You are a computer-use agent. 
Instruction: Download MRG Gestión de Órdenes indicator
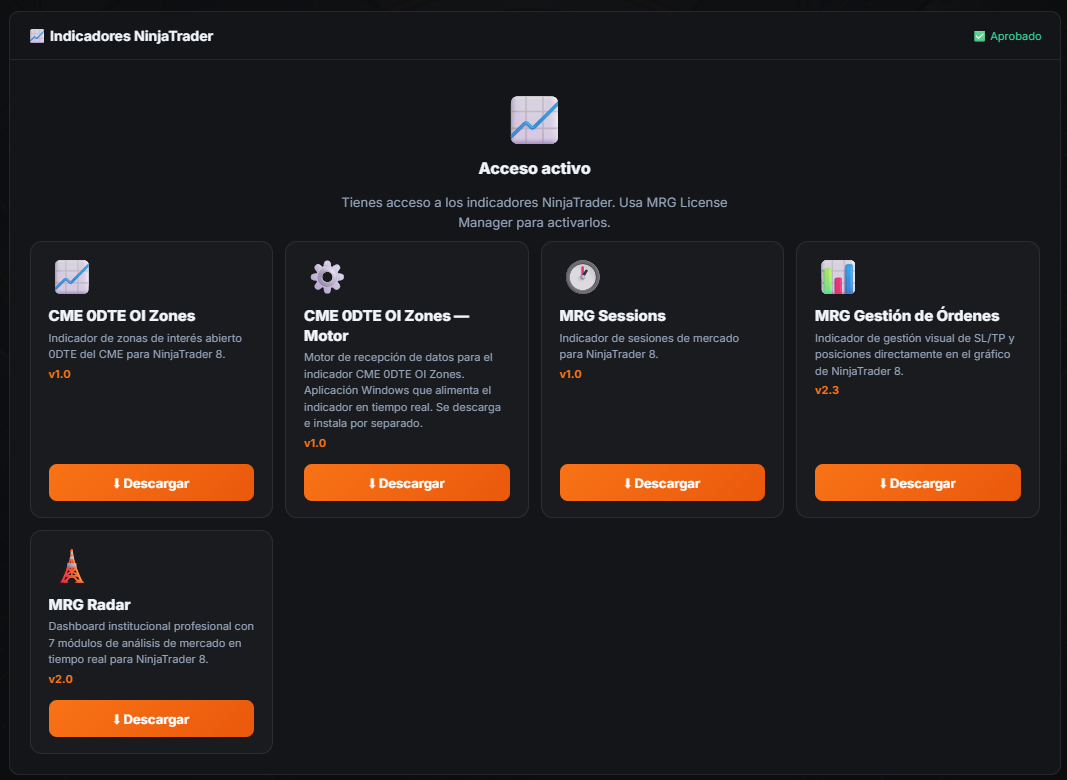pyautogui.click(x=917, y=483)
